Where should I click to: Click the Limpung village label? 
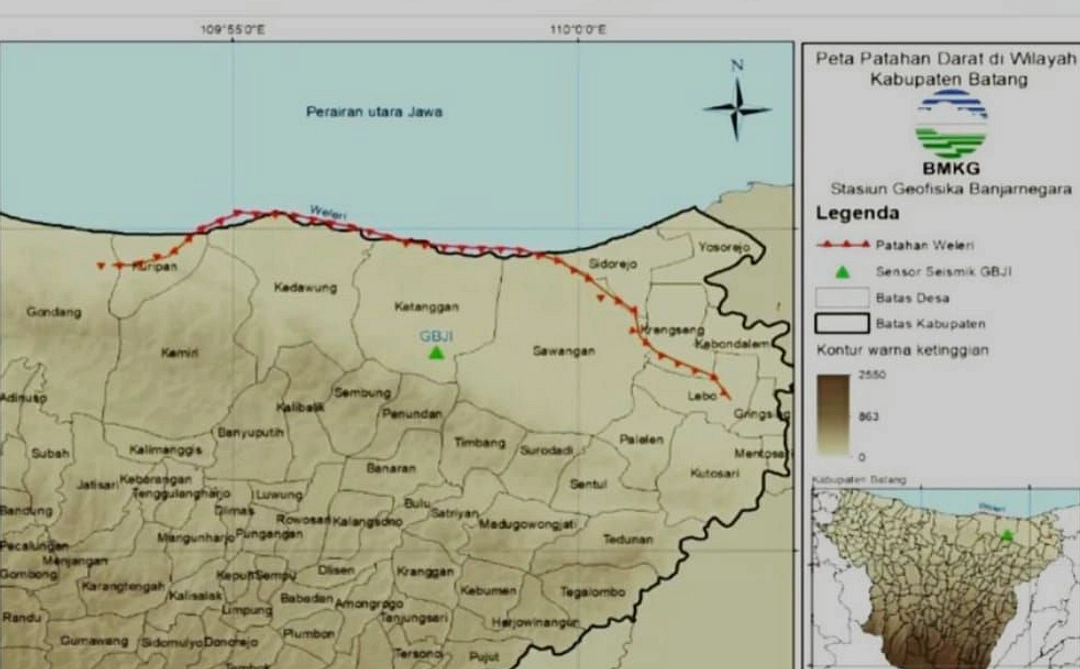(247, 610)
